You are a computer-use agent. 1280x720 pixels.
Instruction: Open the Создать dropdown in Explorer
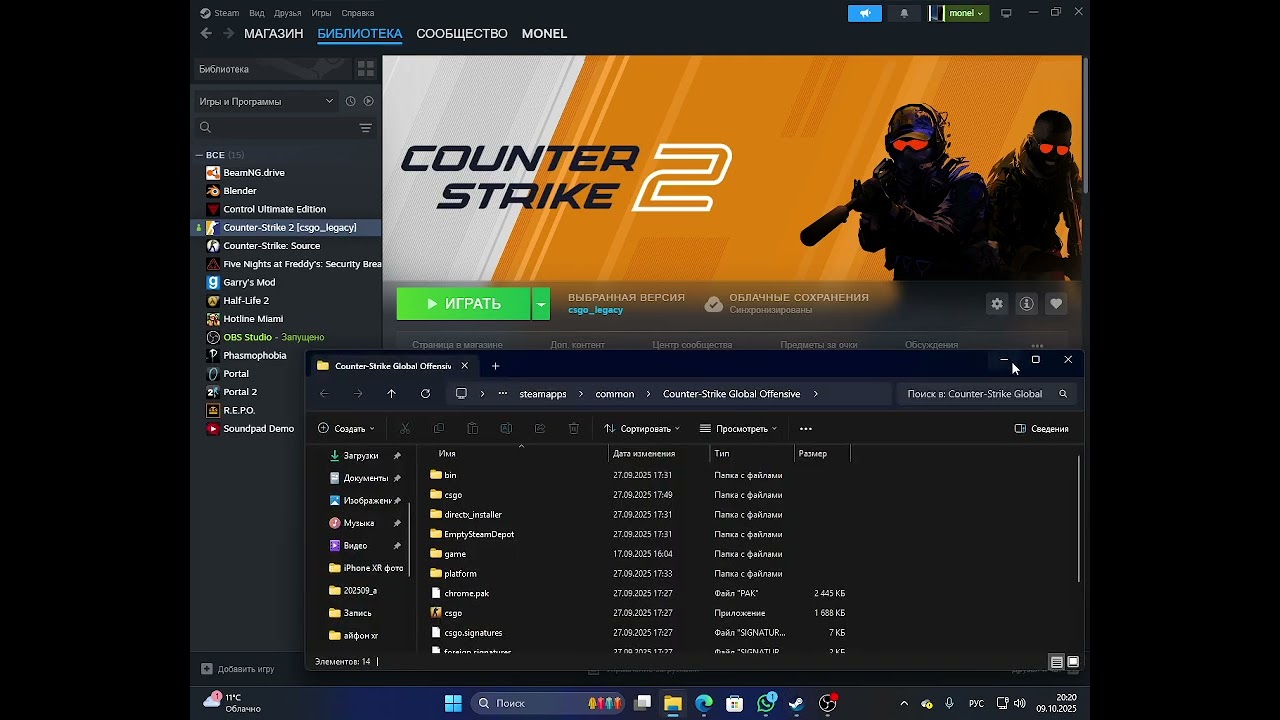click(346, 429)
